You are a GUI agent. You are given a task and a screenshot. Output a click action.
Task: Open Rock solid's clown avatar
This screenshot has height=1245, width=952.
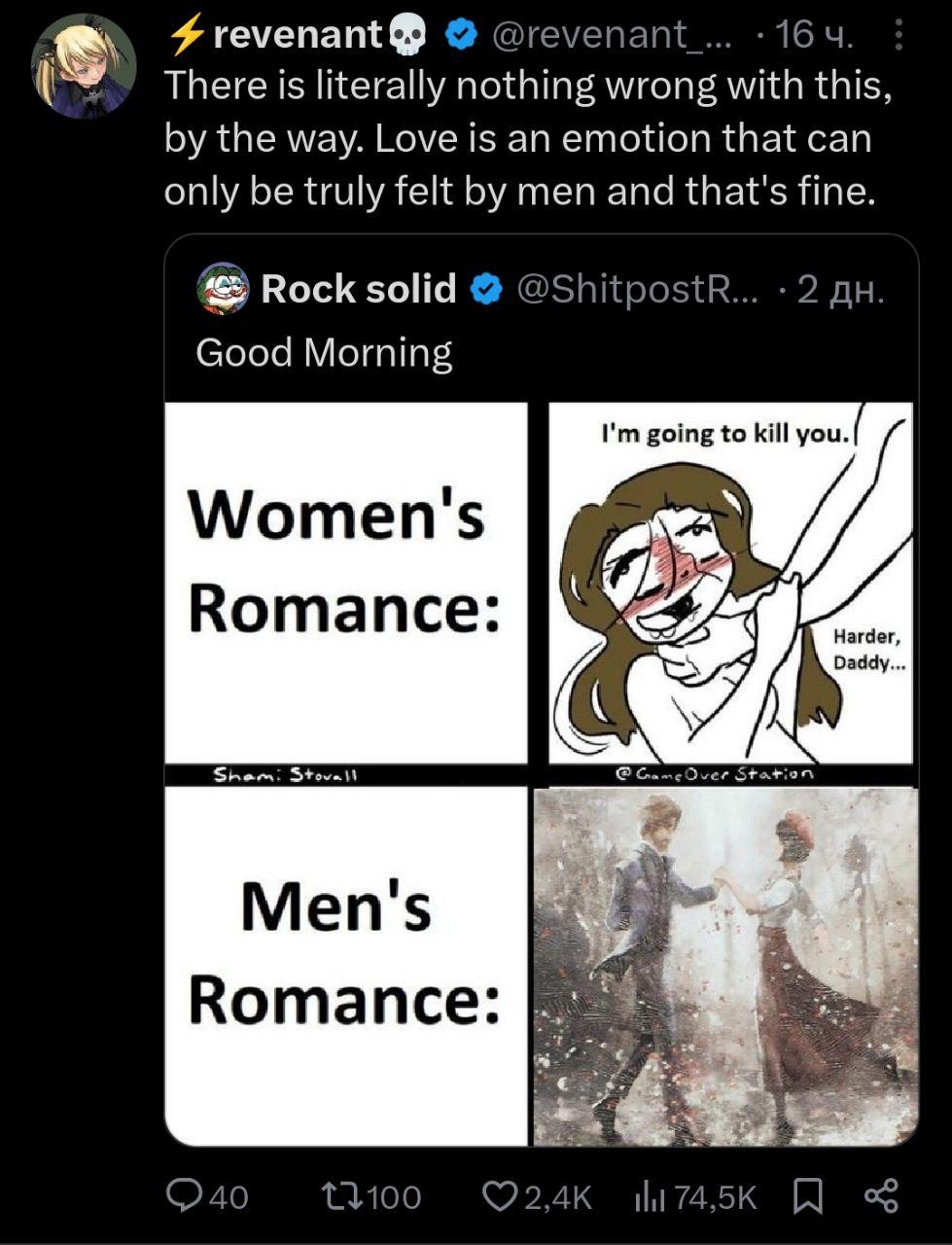(x=223, y=289)
